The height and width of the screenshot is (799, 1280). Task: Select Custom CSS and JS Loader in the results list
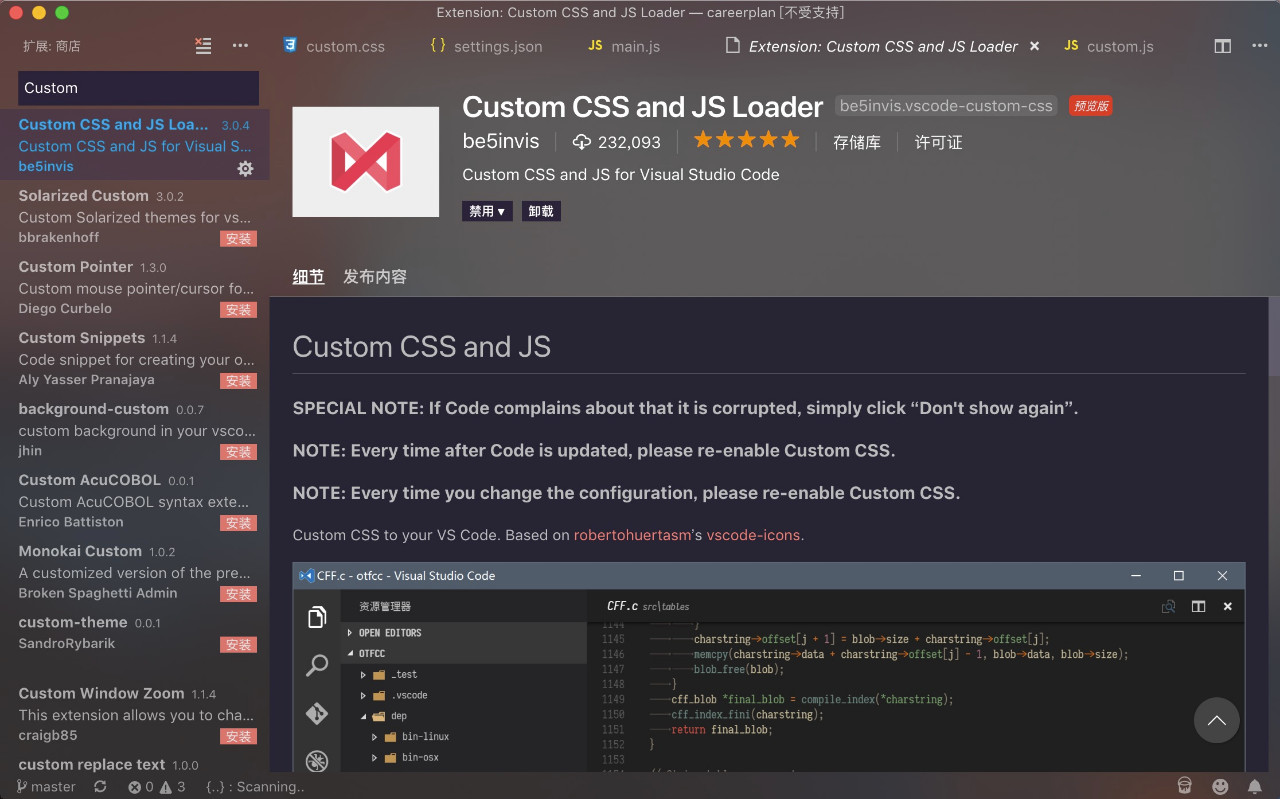coord(134,145)
